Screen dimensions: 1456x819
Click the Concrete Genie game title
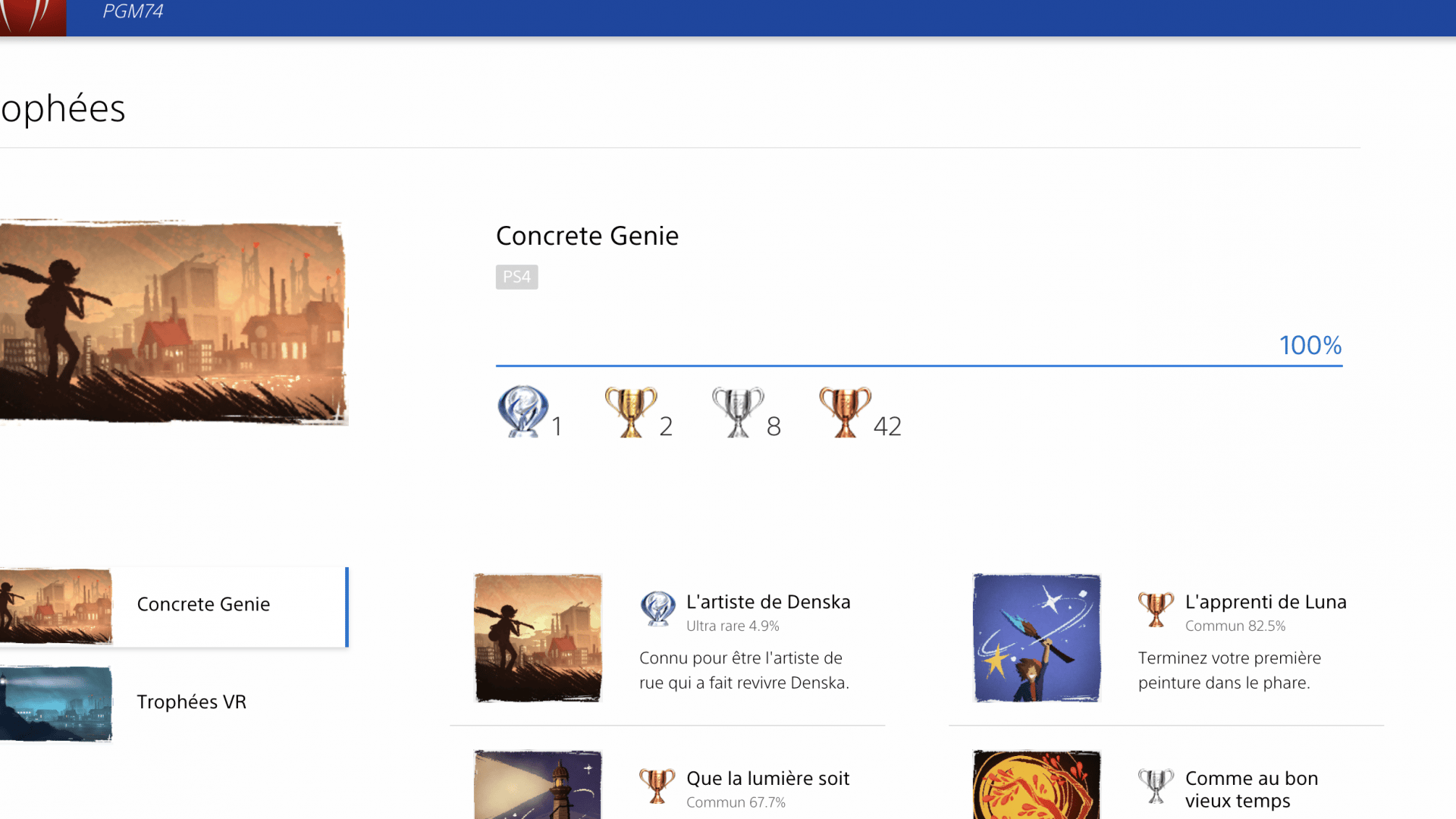[587, 236]
